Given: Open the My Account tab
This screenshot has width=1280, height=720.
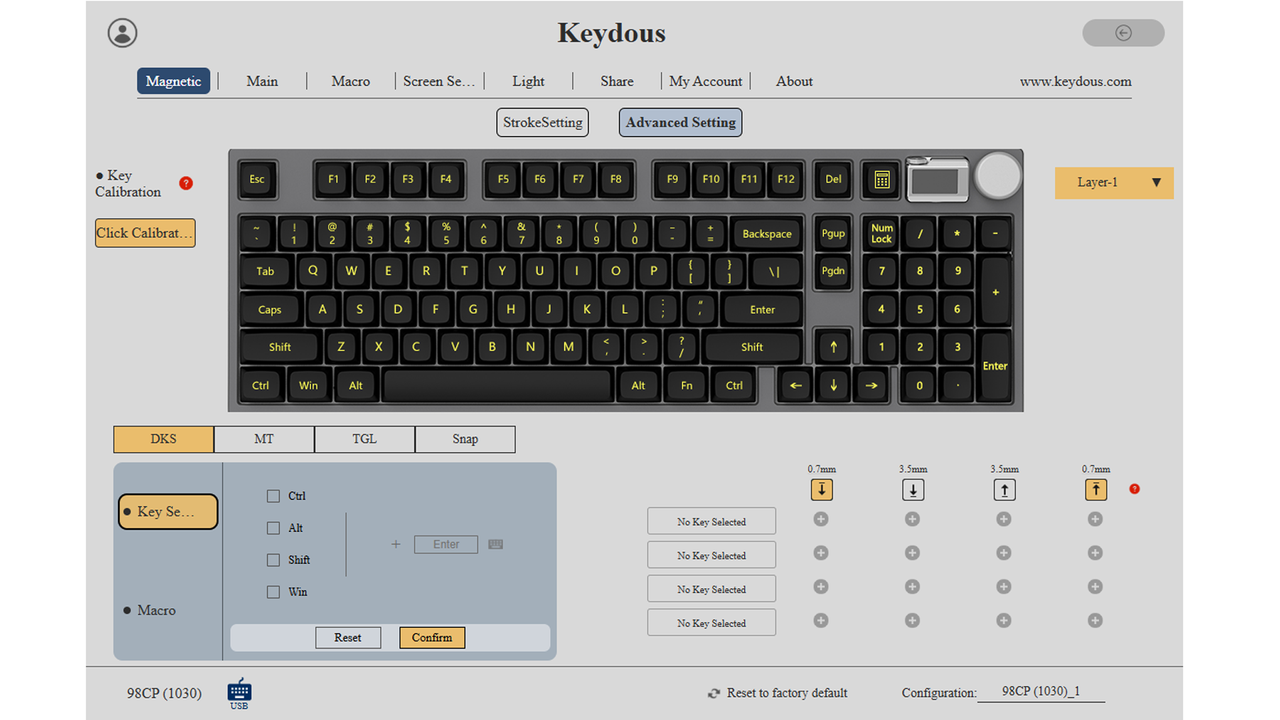Looking at the screenshot, I should coord(706,81).
